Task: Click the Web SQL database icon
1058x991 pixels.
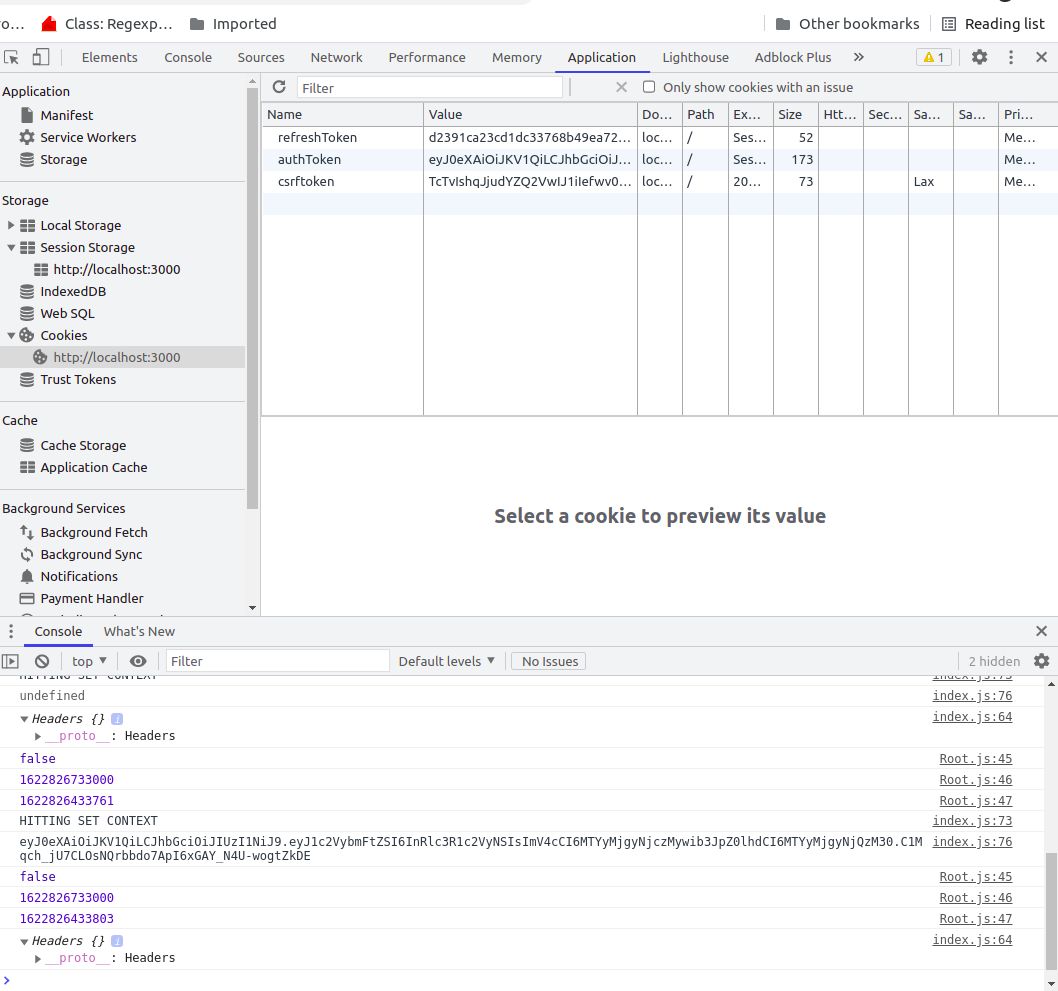Action: pos(27,314)
